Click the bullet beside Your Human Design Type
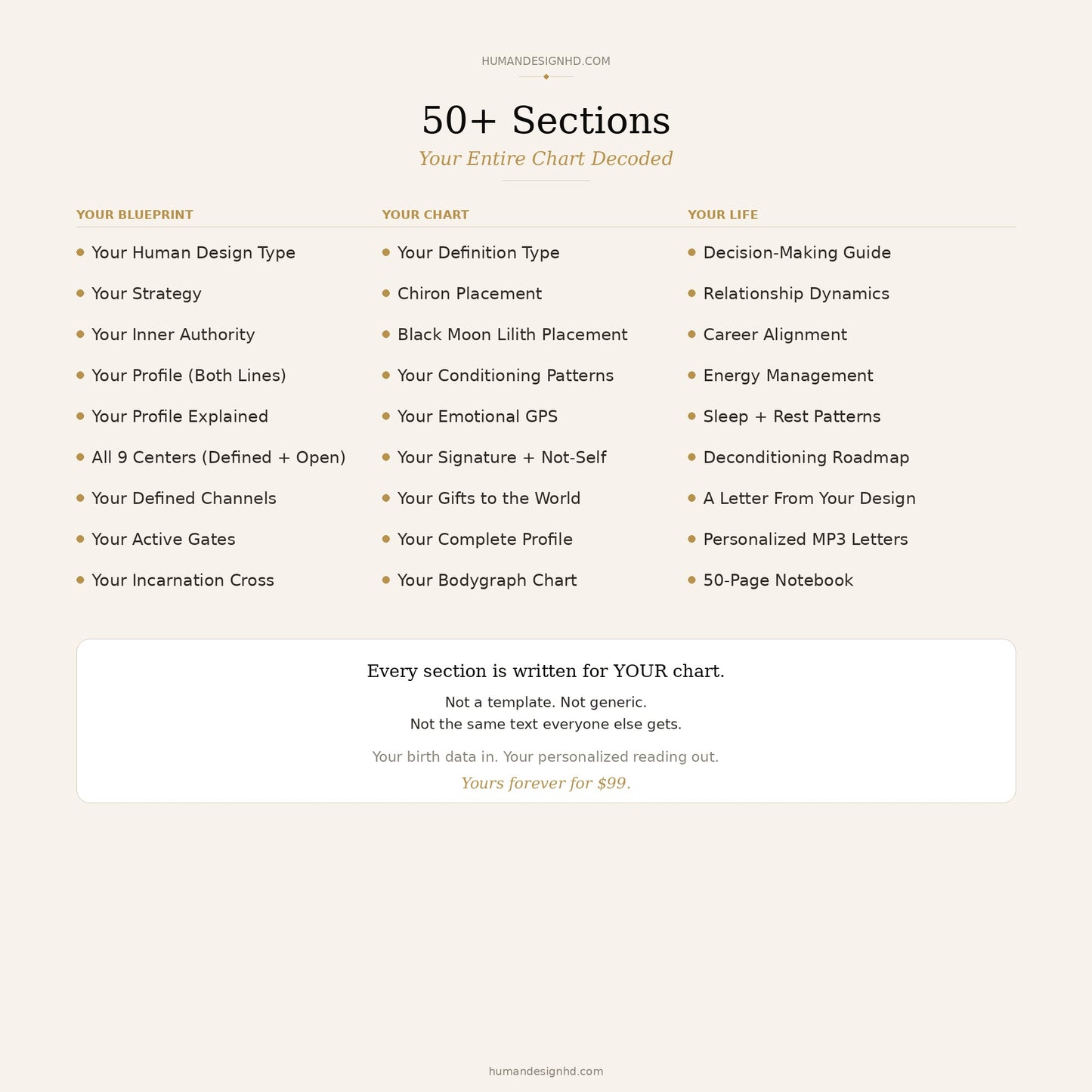 80,252
